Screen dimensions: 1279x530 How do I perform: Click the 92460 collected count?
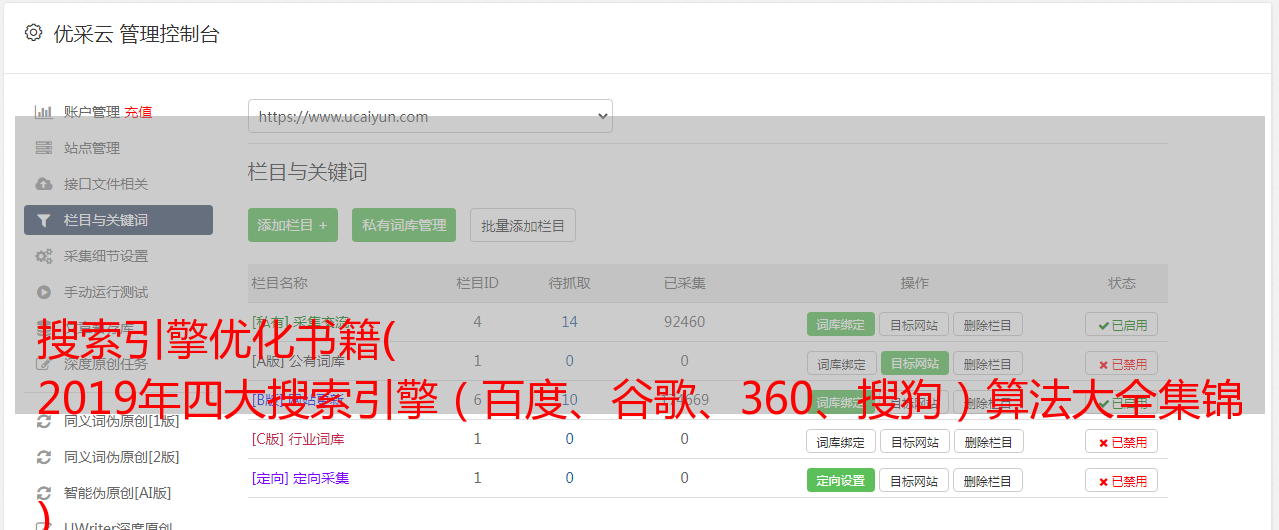[684, 322]
